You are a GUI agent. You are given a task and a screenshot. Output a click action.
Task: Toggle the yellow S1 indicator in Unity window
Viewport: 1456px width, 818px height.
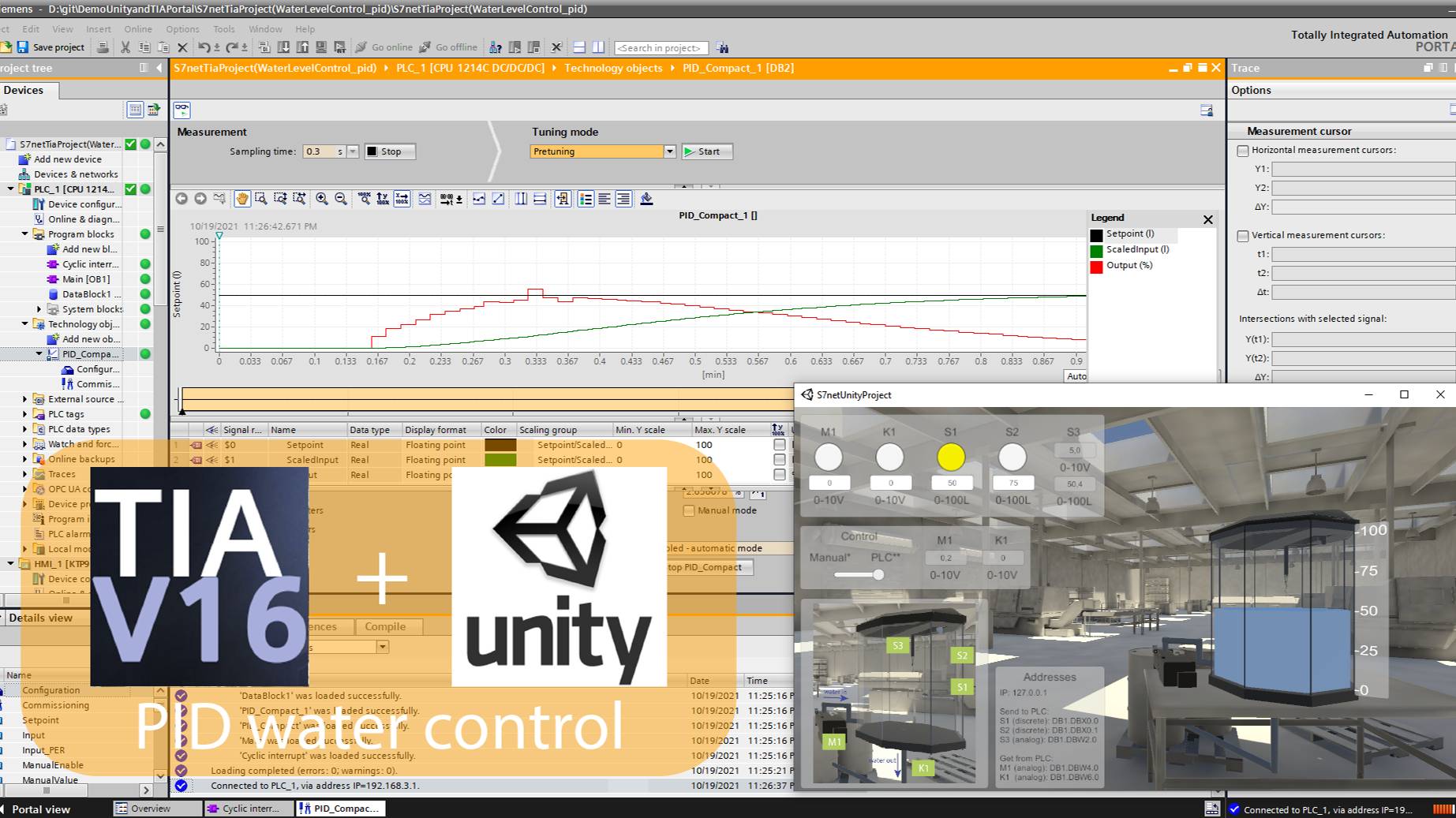point(951,457)
